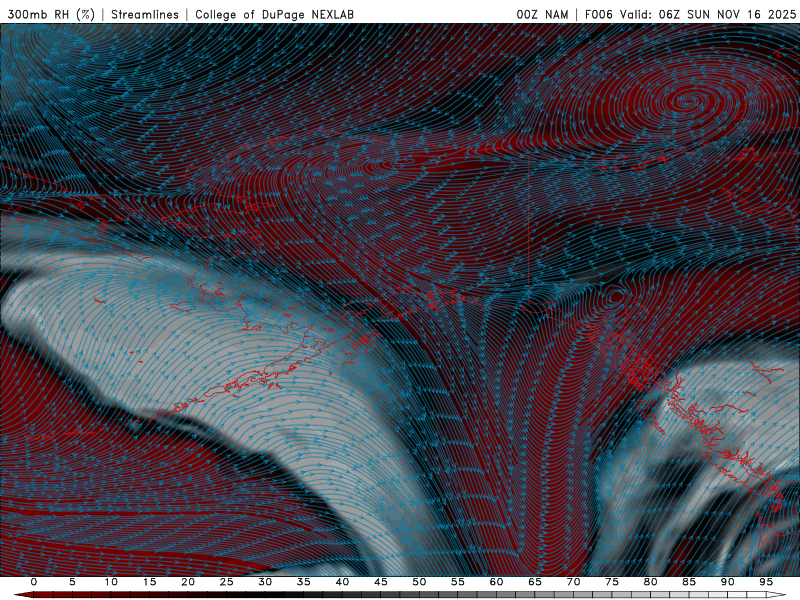The height and width of the screenshot is (600, 800).
Task: Click the colorbar tick label '10'
Action: click(111, 582)
